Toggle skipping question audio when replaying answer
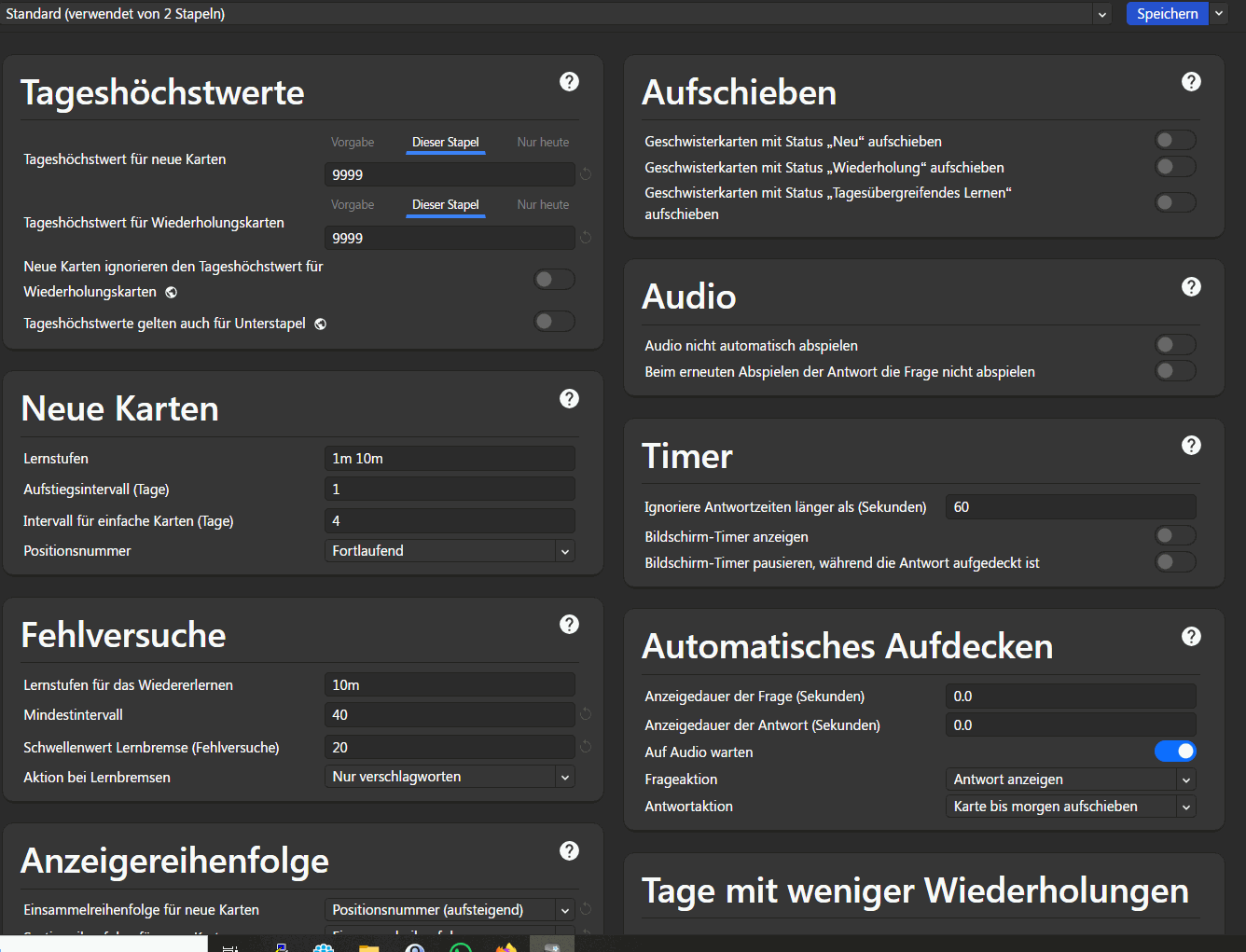This screenshot has height=952, width=1246. pos(1175,371)
